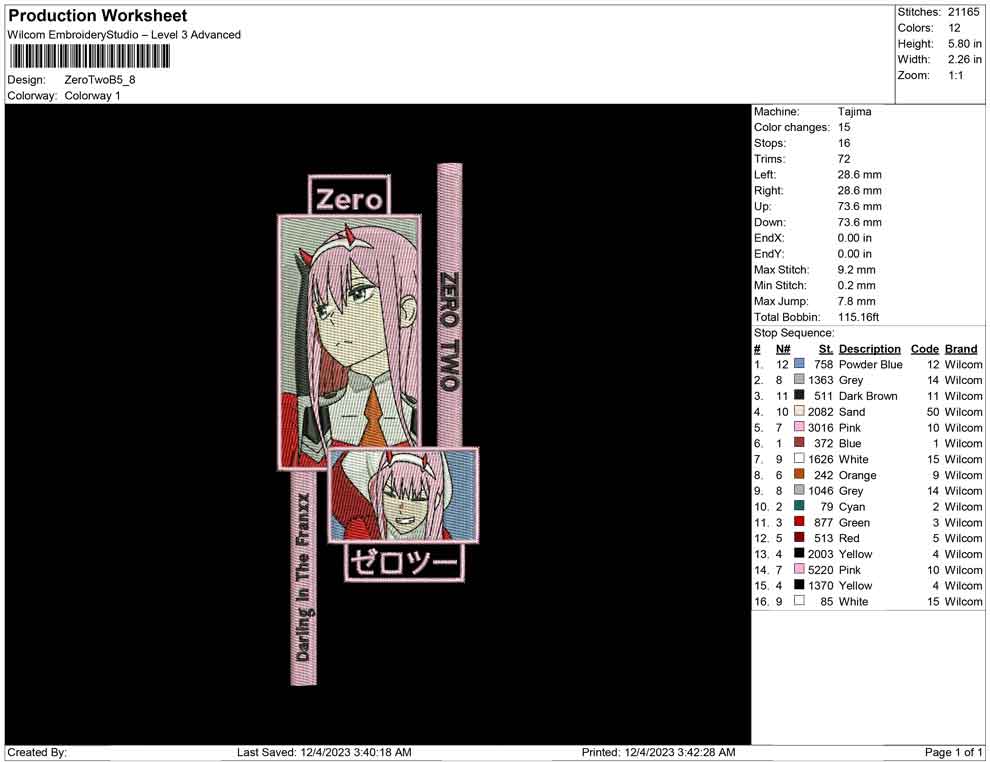990x762 pixels.
Task: Click the 'Zero' text box in the design
Action: click(x=349, y=195)
